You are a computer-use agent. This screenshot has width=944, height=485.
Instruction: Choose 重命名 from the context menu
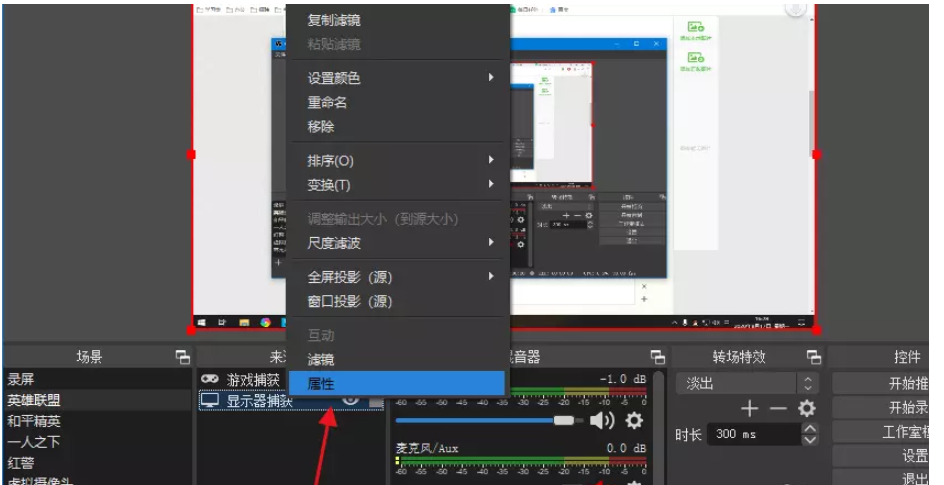click(397, 102)
